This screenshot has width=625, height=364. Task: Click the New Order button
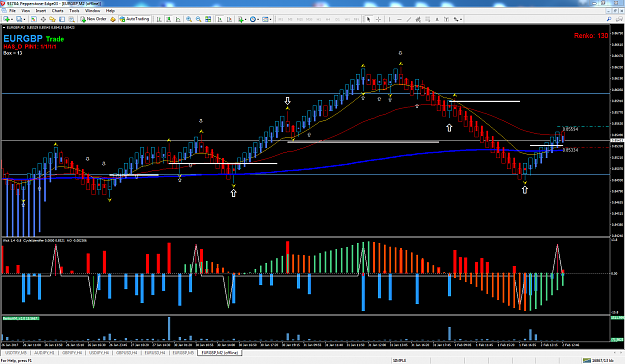point(93,19)
